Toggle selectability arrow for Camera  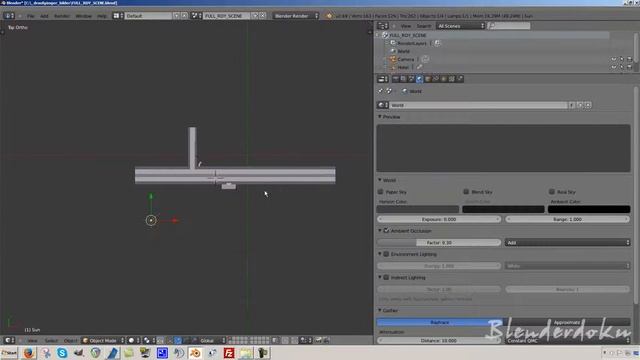point(621,59)
